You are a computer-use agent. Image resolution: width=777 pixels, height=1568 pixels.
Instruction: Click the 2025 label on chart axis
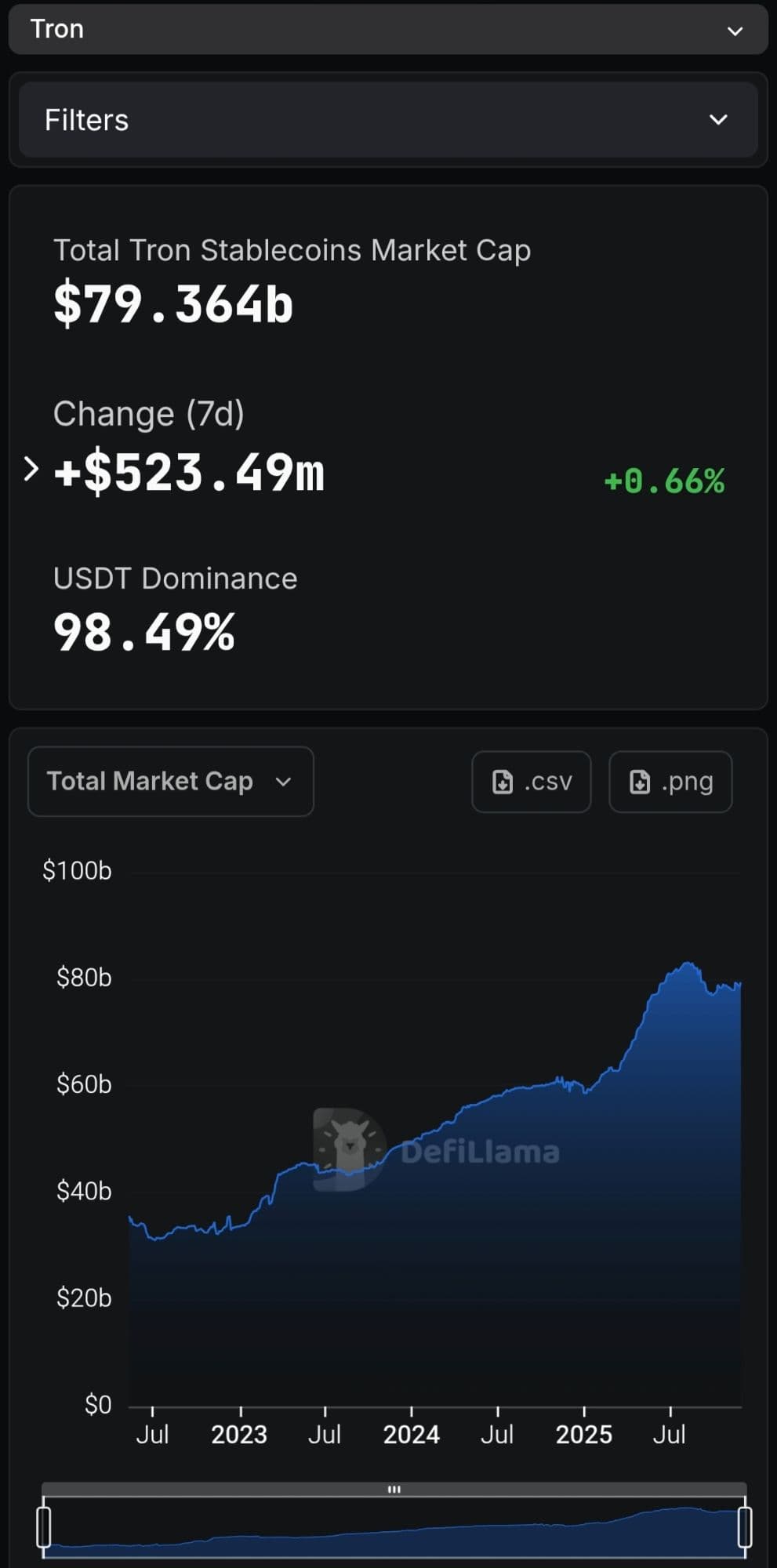[x=583, y=1435]
